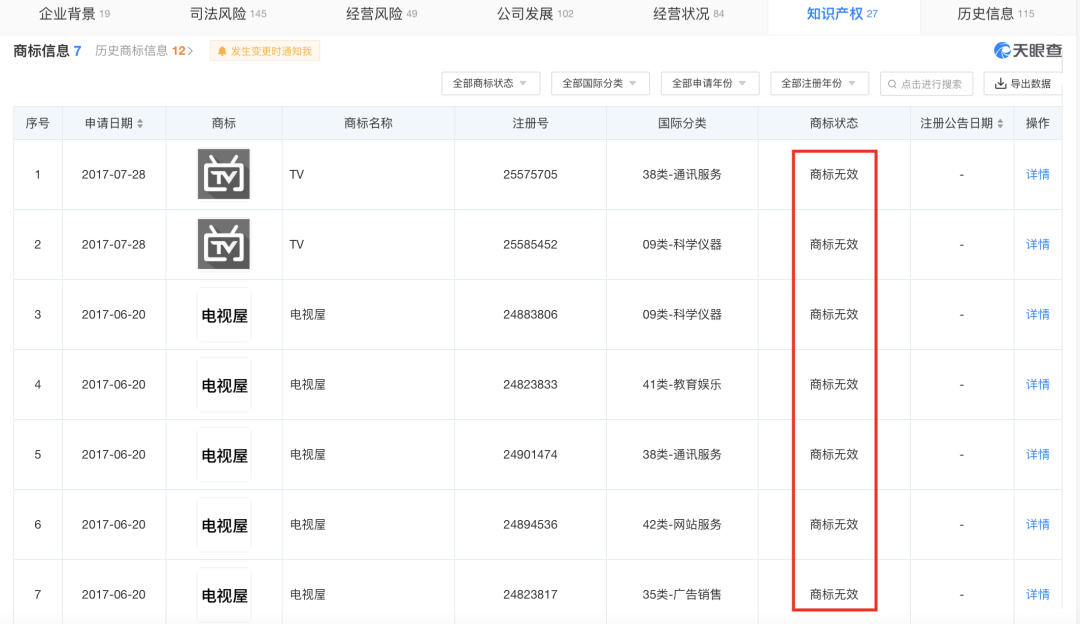
Task: Open TV logo for registration 25575705
Action: (x=224, y=174)
